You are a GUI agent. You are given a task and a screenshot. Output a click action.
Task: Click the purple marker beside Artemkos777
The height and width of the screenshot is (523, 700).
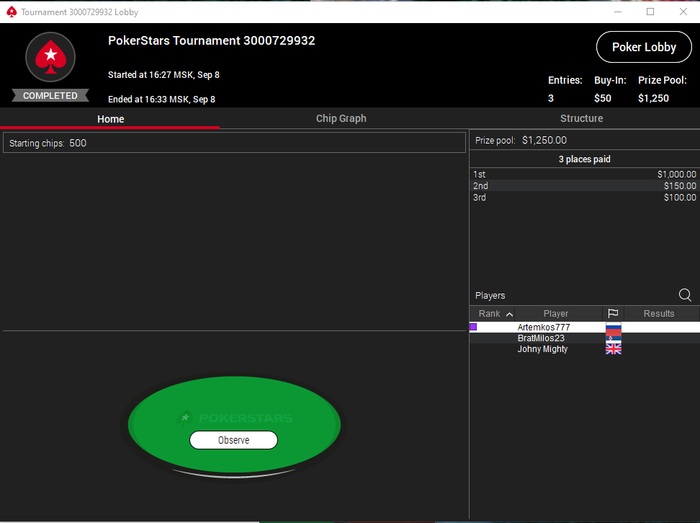tap(474, 327)
